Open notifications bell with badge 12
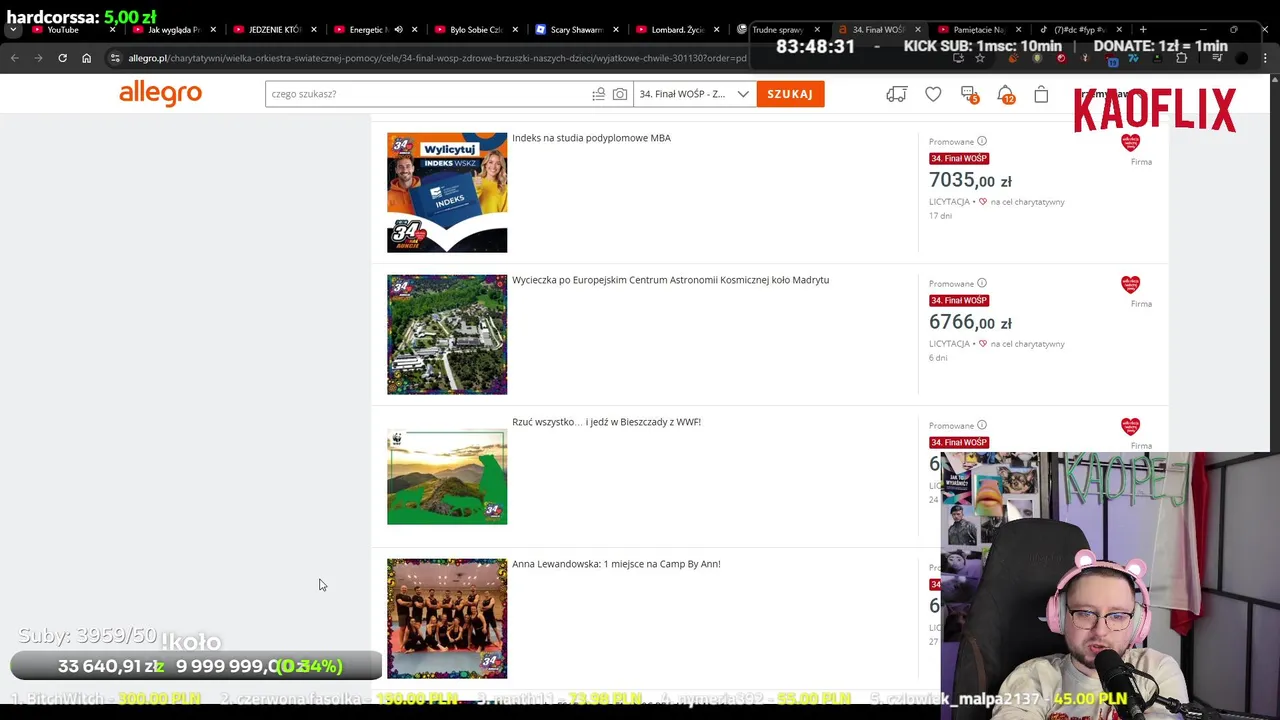1280x720 pixels. 1005,95
